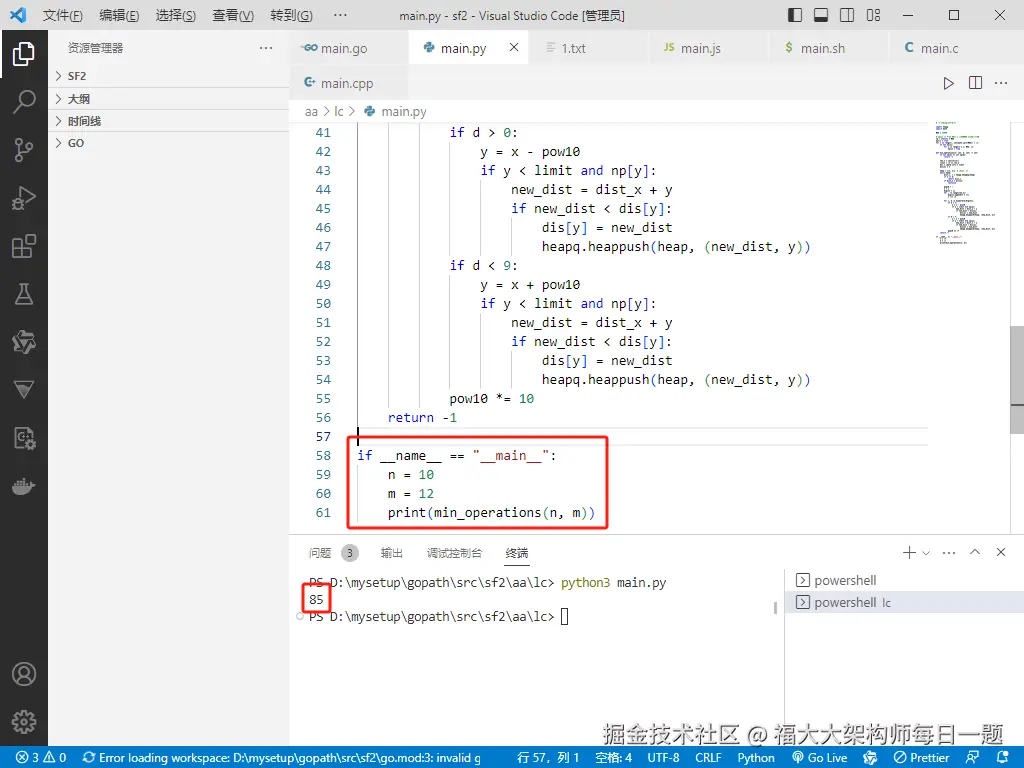Screen dimensions: 1024x768
Task: Close the terminal panel
Action: point(1001,552)
